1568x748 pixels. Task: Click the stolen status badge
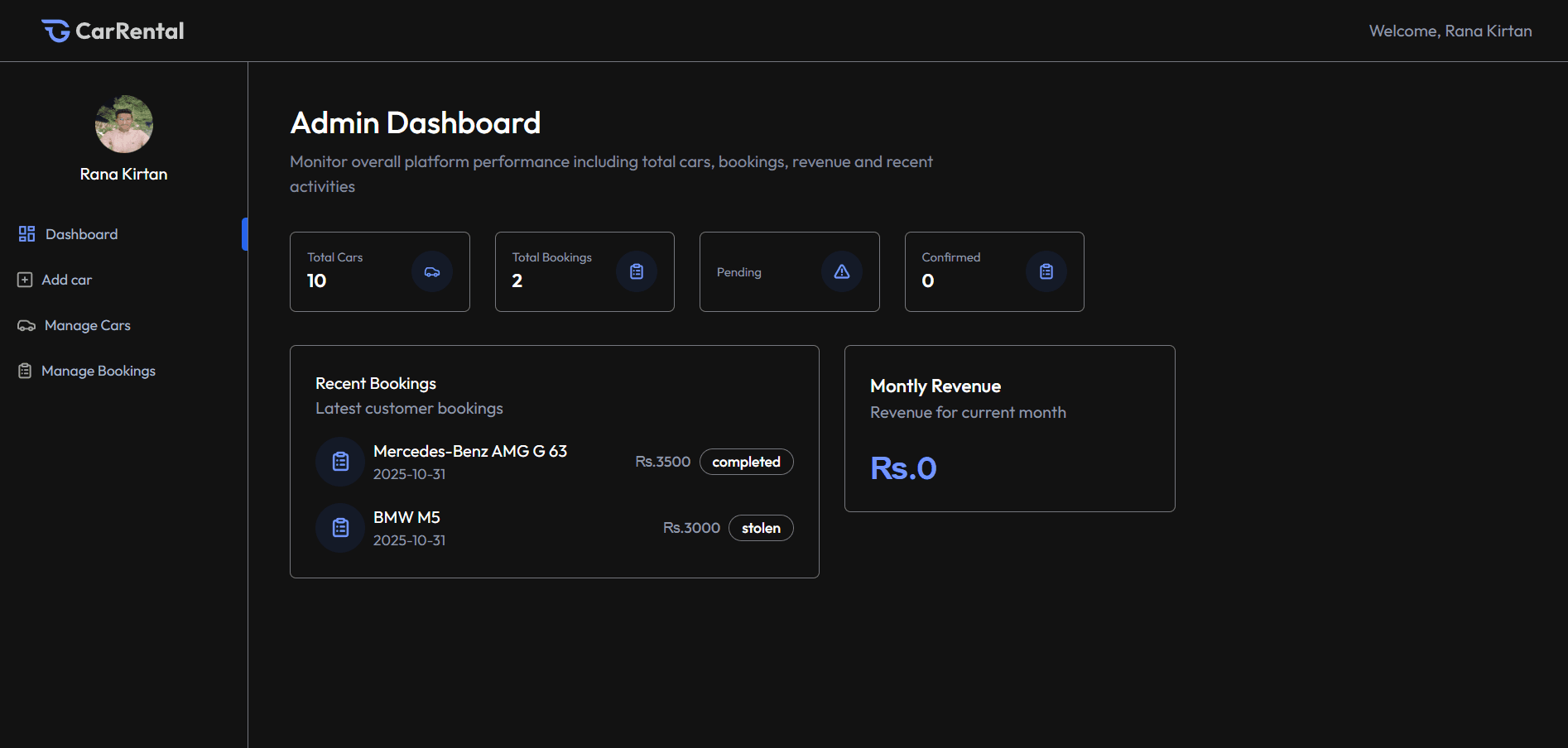tap(761, 528)
